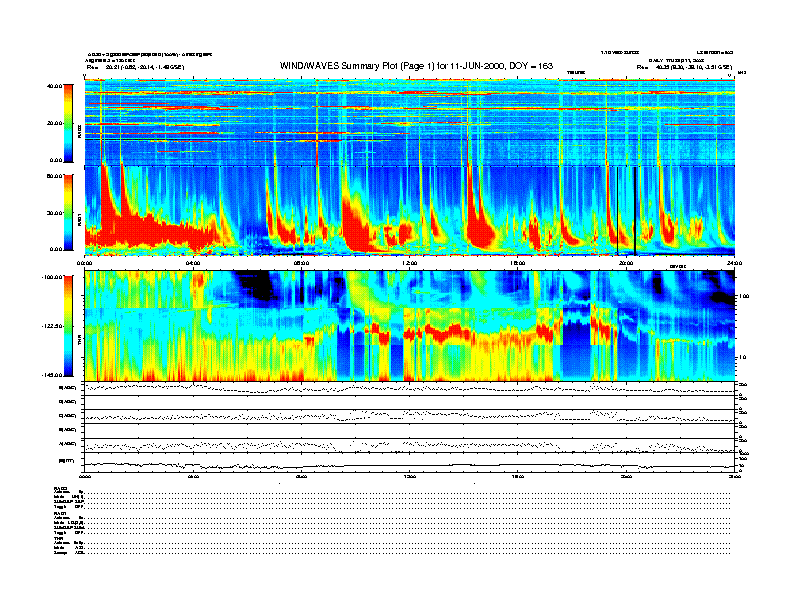
Task: Click the fifth dotted line plot below TNR
Action: [x=410, y=445]
